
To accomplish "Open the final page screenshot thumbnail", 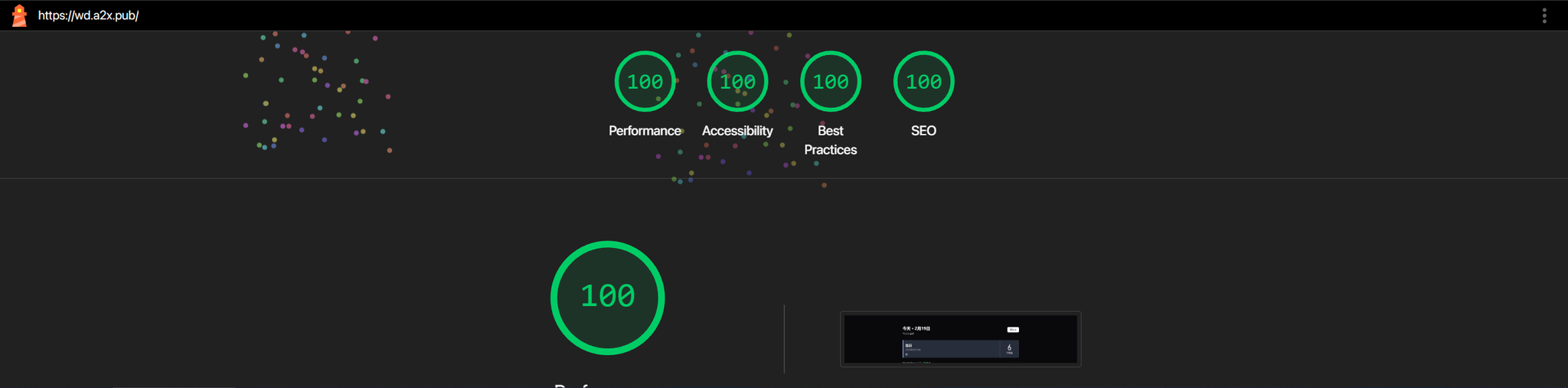I will click(x=960, y=338).
